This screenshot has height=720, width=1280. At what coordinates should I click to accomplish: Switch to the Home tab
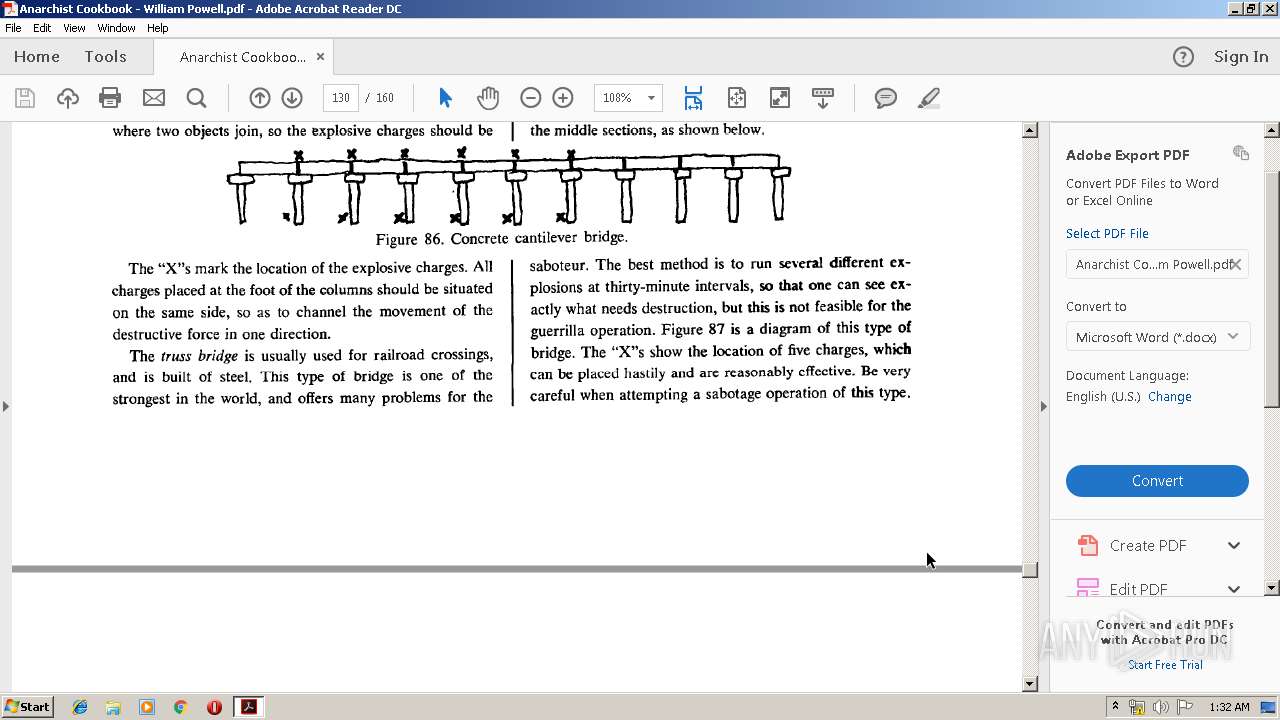pyautogui.click(x=37, y=57)
